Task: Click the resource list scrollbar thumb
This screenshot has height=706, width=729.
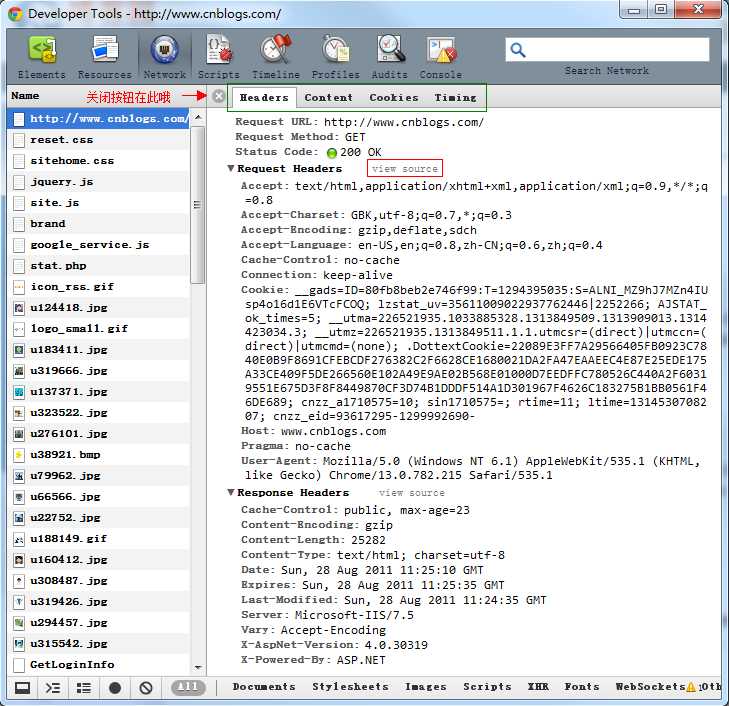Action: pyautogui.click(x=198, y=205)
